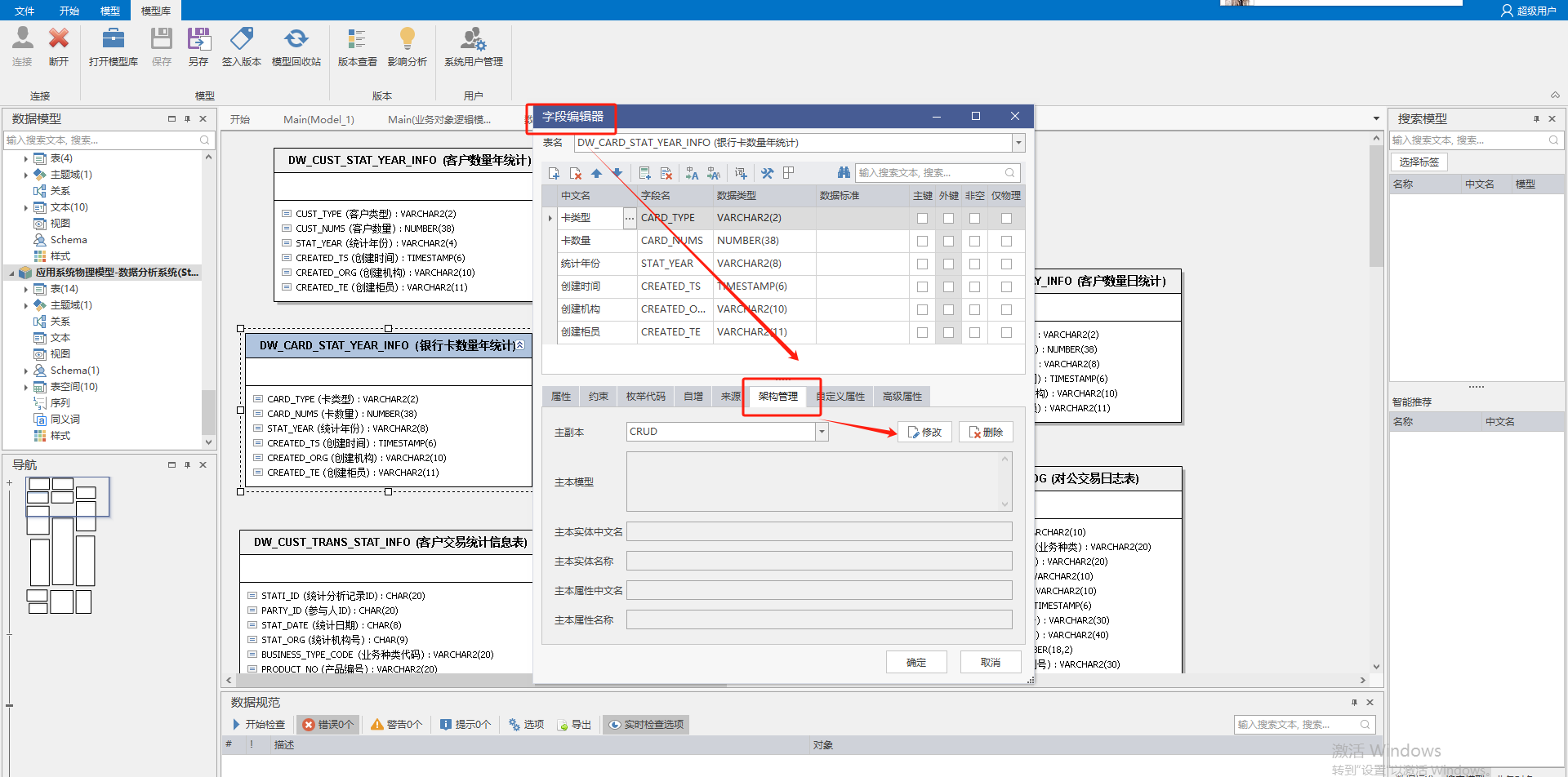Check 主键 checkbox for 统计年份 row
The width and height of the screenshot is (1568, 777).
point(922,264)
